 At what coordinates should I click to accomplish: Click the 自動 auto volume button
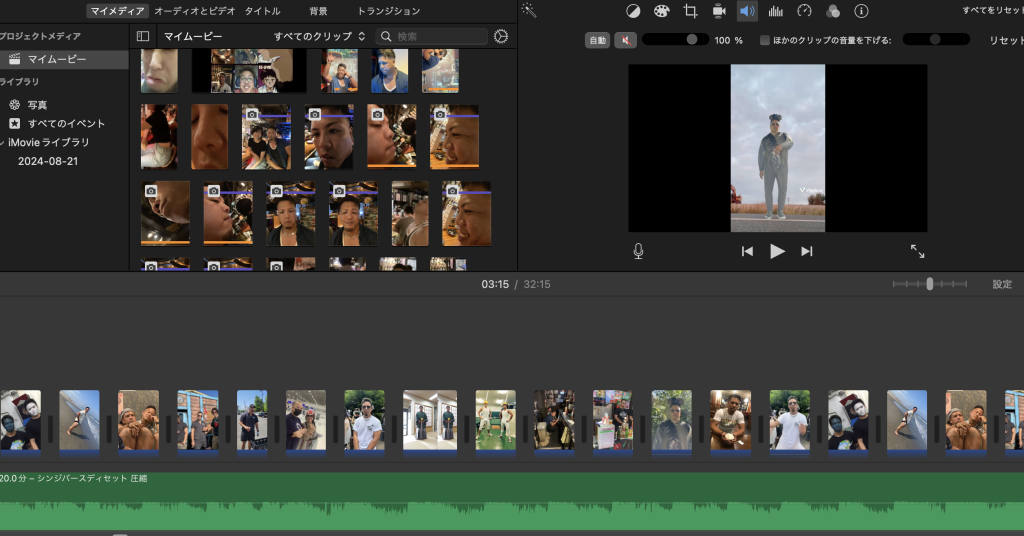coord(597,40)
